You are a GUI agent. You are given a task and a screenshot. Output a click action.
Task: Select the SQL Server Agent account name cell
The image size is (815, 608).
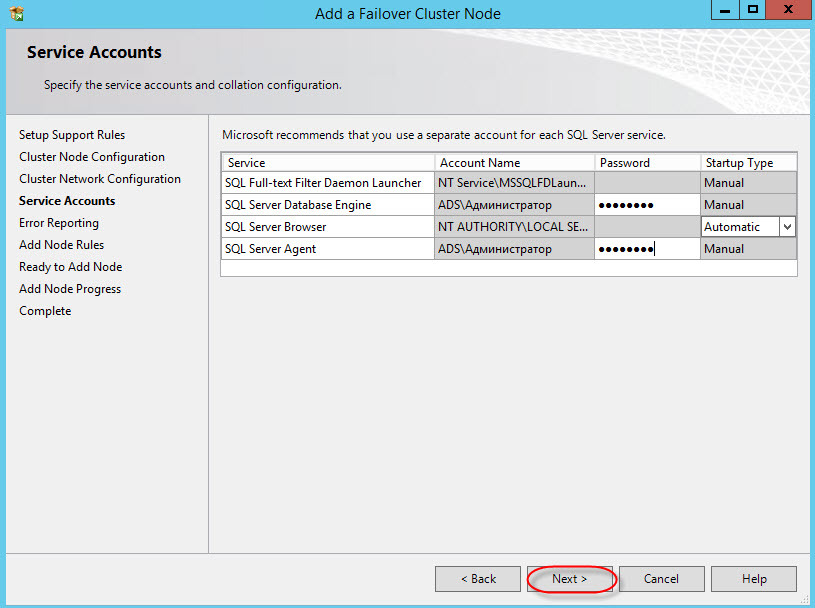click(x=514, y=249)
